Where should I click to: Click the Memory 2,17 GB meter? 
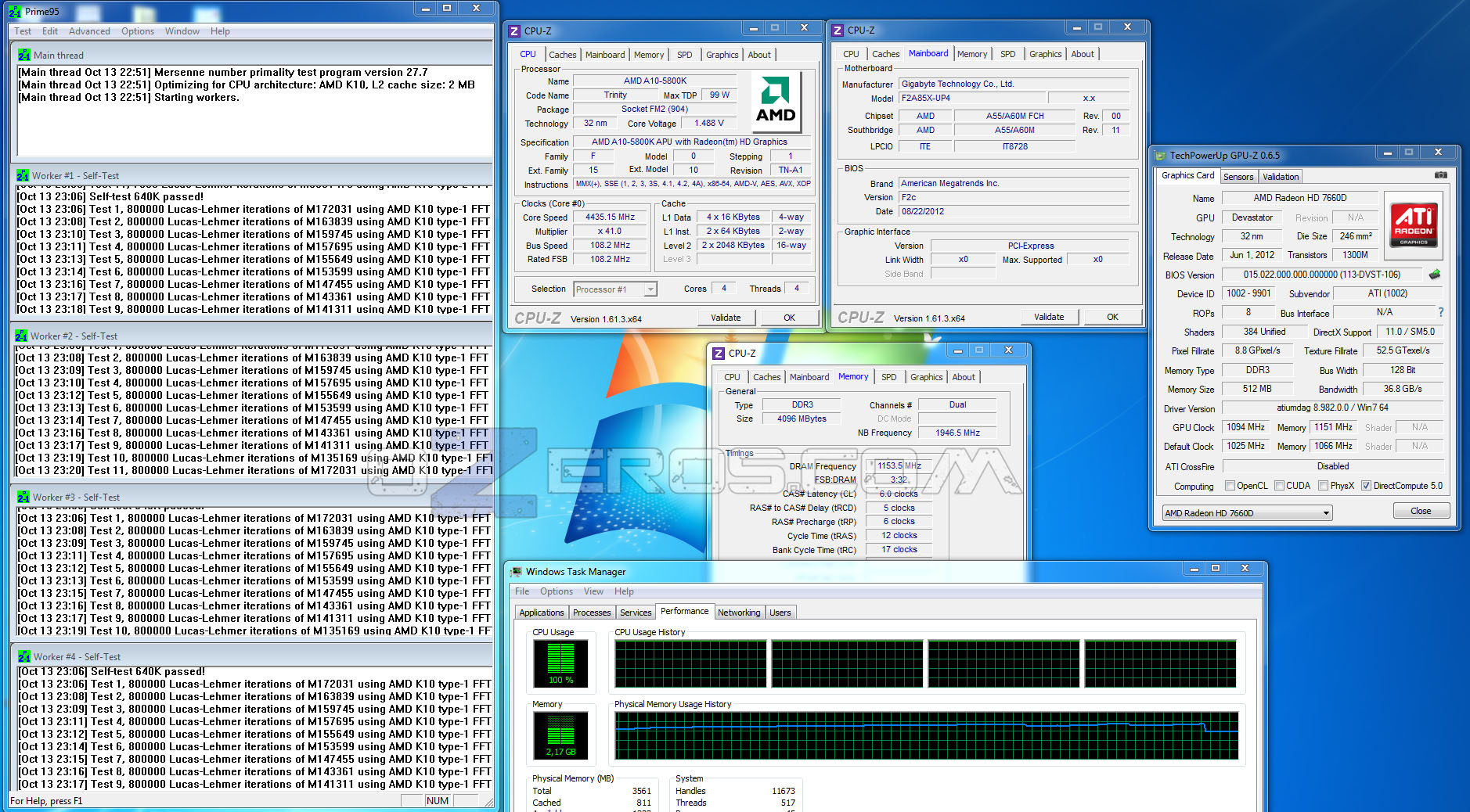560,735
